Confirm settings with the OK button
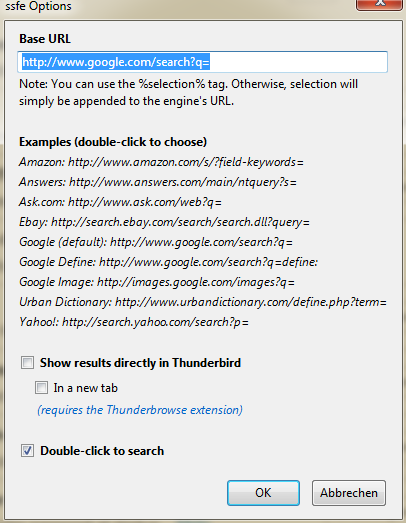This screenshot has width=406, height=523. coord(263,493)
